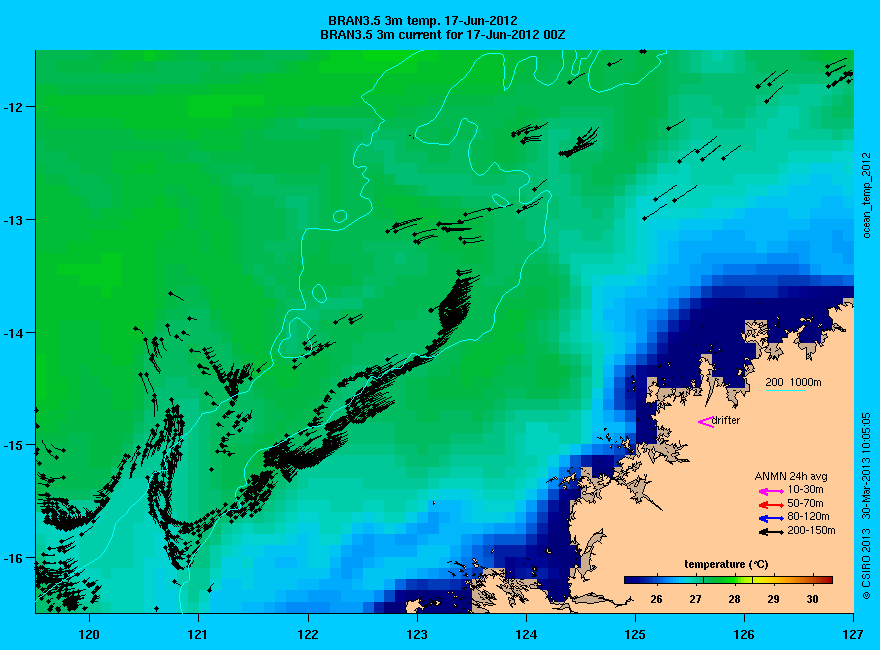Click the colorbar tick label 26
The height and width of the screenshot is (650, 880).
coord(656,599)
